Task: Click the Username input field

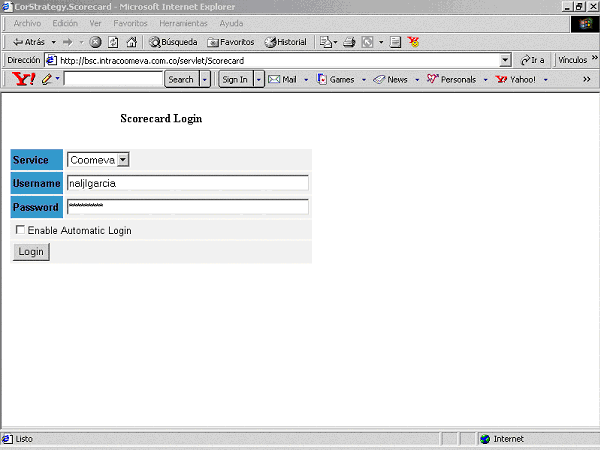Action: click(x=187, y=183)
